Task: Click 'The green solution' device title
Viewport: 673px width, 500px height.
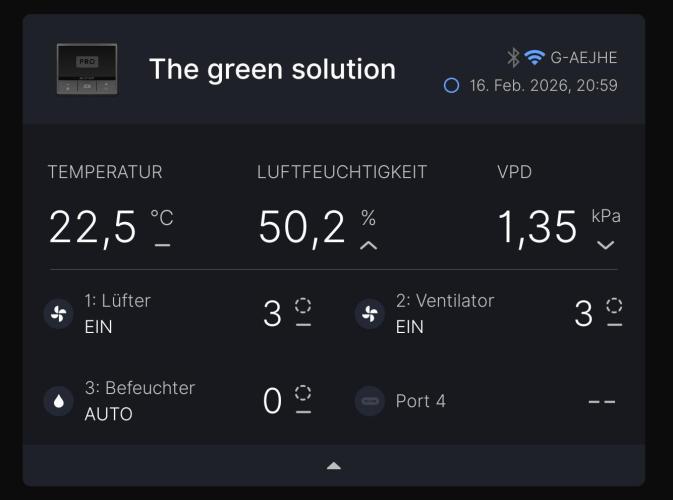Action: 272,69
